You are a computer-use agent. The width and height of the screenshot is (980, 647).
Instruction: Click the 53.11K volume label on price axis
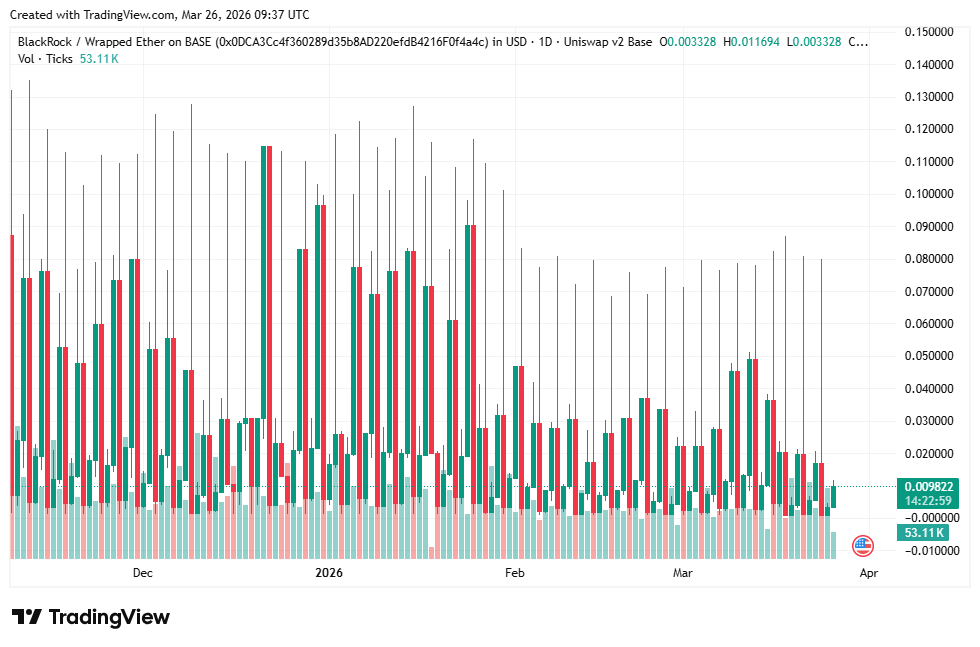(x=925, y=533)
